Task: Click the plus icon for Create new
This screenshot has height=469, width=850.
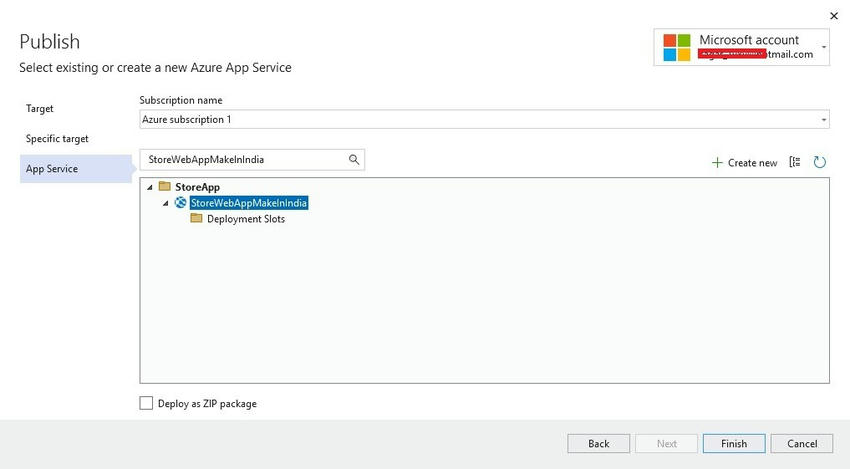Action: [x=717, y=163]
